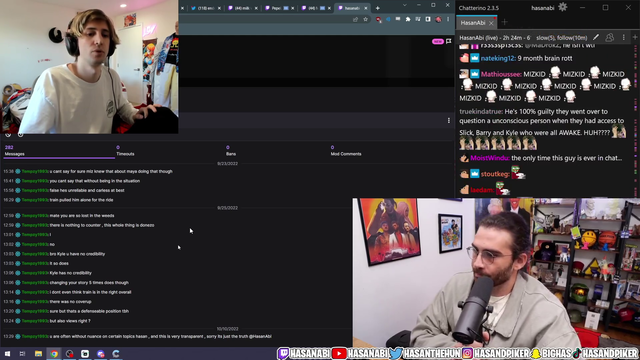Image resolution: width=640 pixels, height=360 pixels.
Task: Open the moderator mode icon in Chatterino
Action: (609, 38)
